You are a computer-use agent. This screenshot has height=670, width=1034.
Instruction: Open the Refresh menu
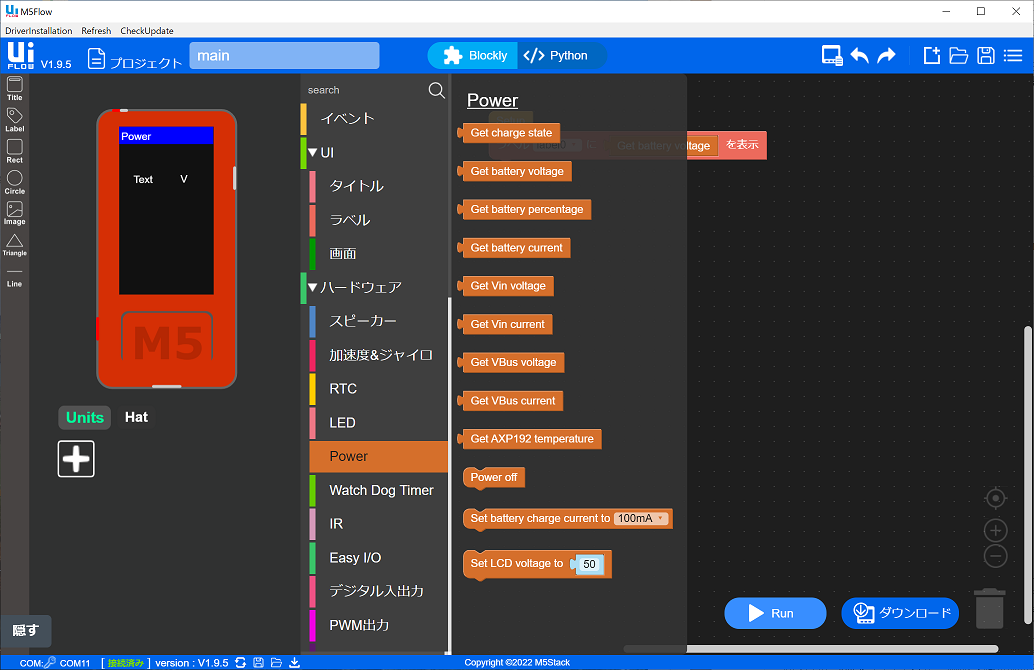(x=96, y=31)
